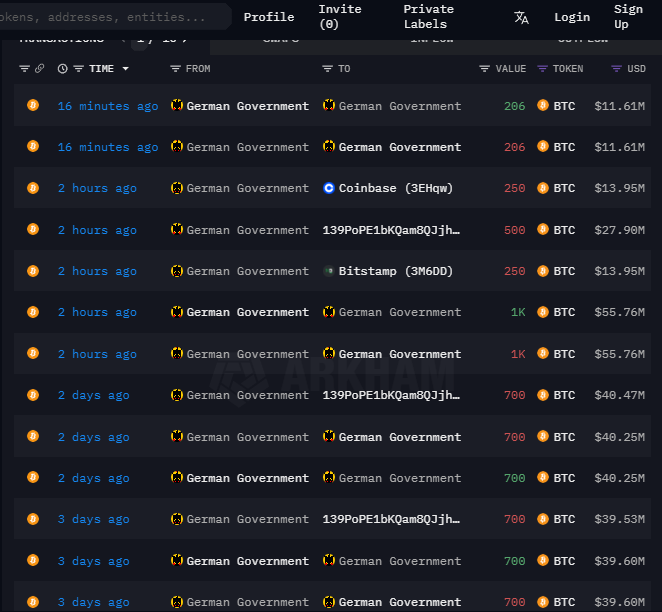662x612 pixels.
Task: Click German Government sender in Bitstamp row
Action: pos(247,271)
